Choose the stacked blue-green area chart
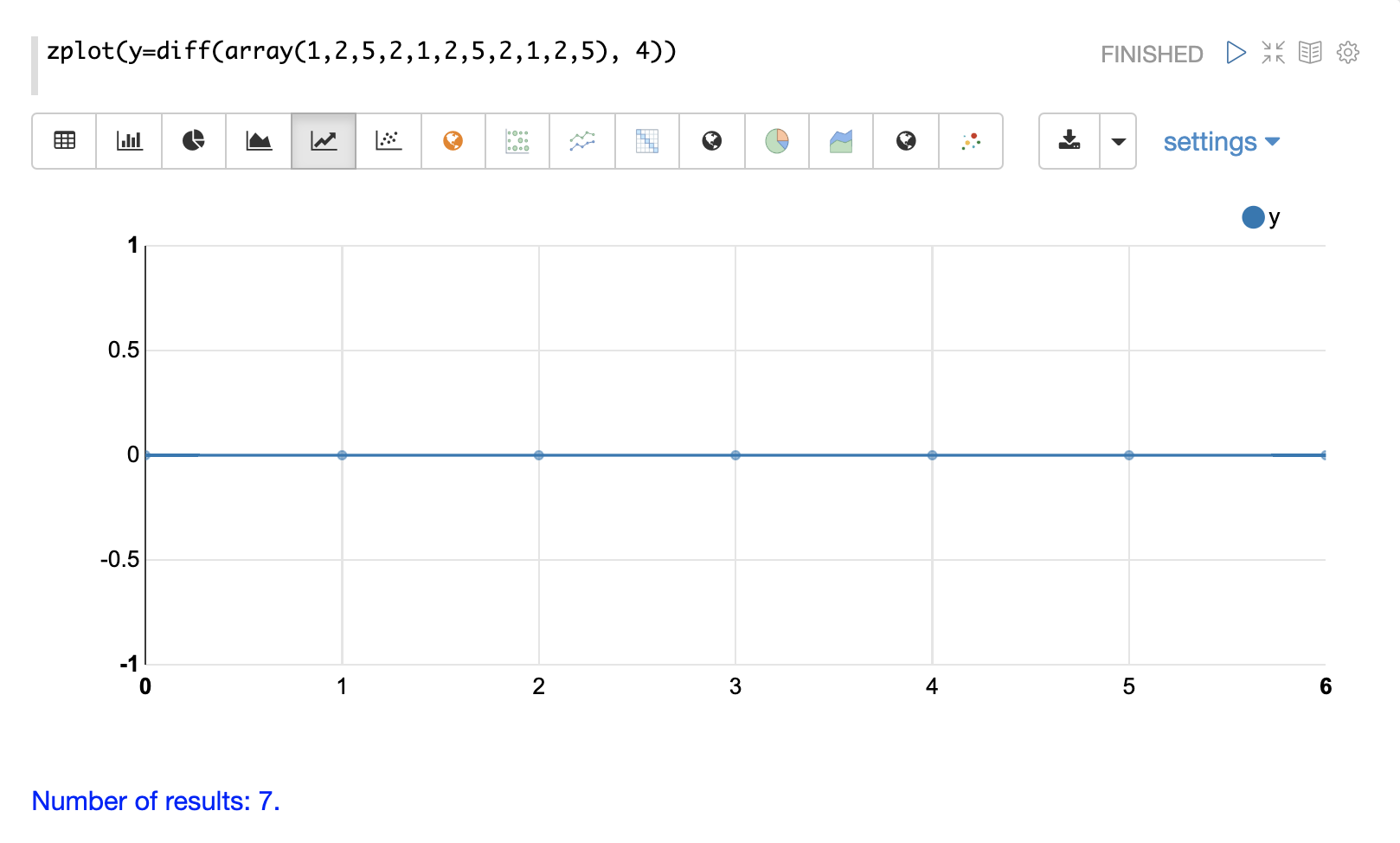The width and height of the screenshot is (1400, 843). point(841,141)
